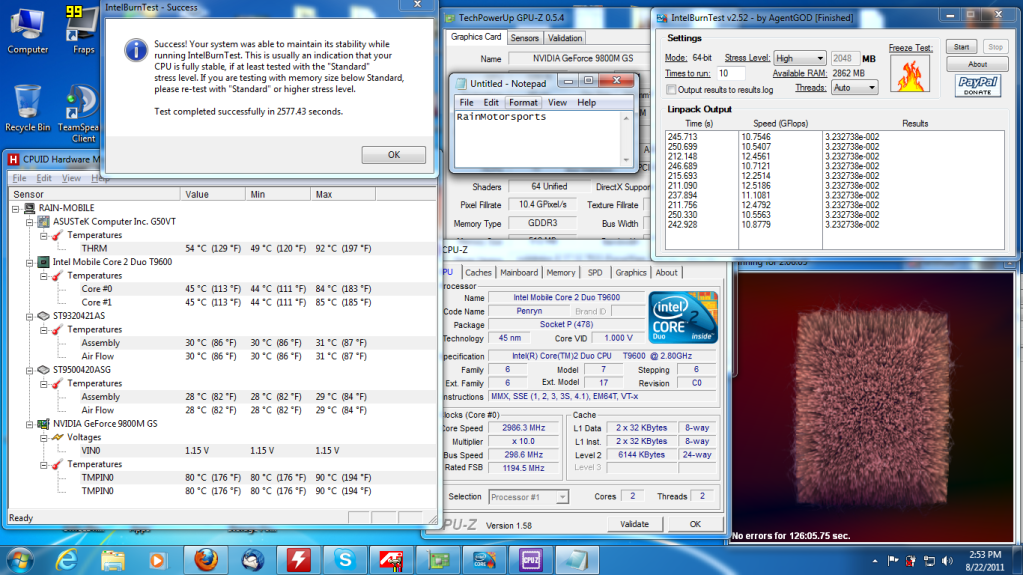The image size is (1023, 575).
Task: Click the About button in IntelBurnTest
Action: click(977, 64)
